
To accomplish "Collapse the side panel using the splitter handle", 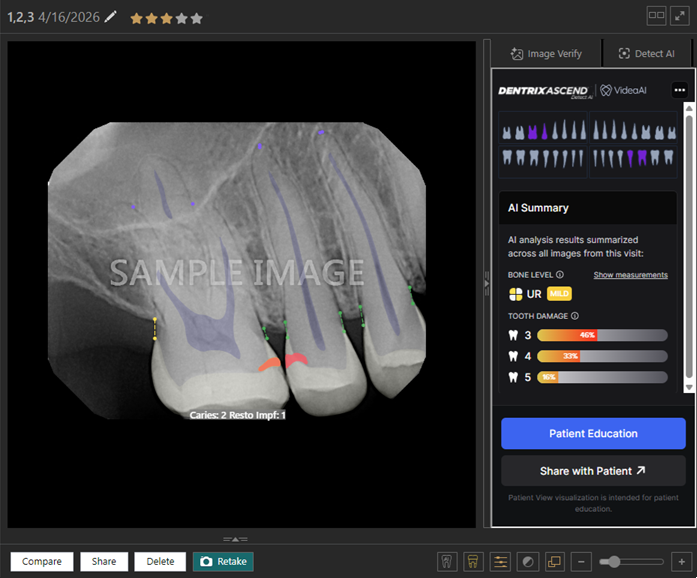I will click(485, 284).
